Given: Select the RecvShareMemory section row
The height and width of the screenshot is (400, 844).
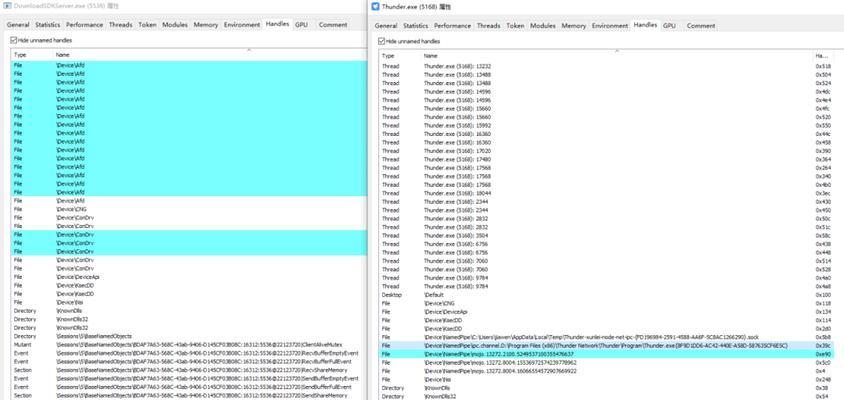Looking at the screenshot, I should pyautogui.click(x=188, y=370).
